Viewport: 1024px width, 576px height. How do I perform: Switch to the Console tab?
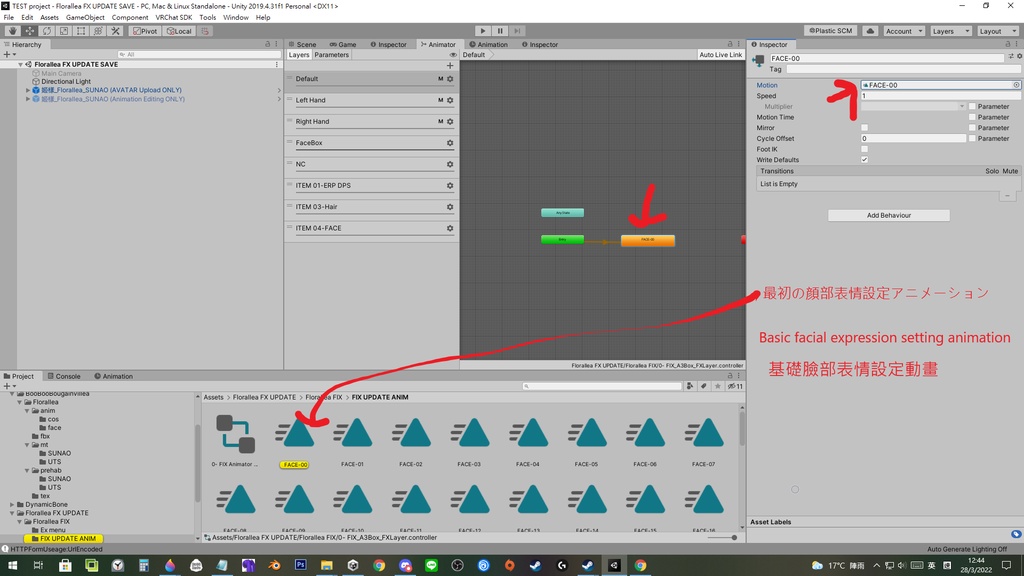click(64, 376)
